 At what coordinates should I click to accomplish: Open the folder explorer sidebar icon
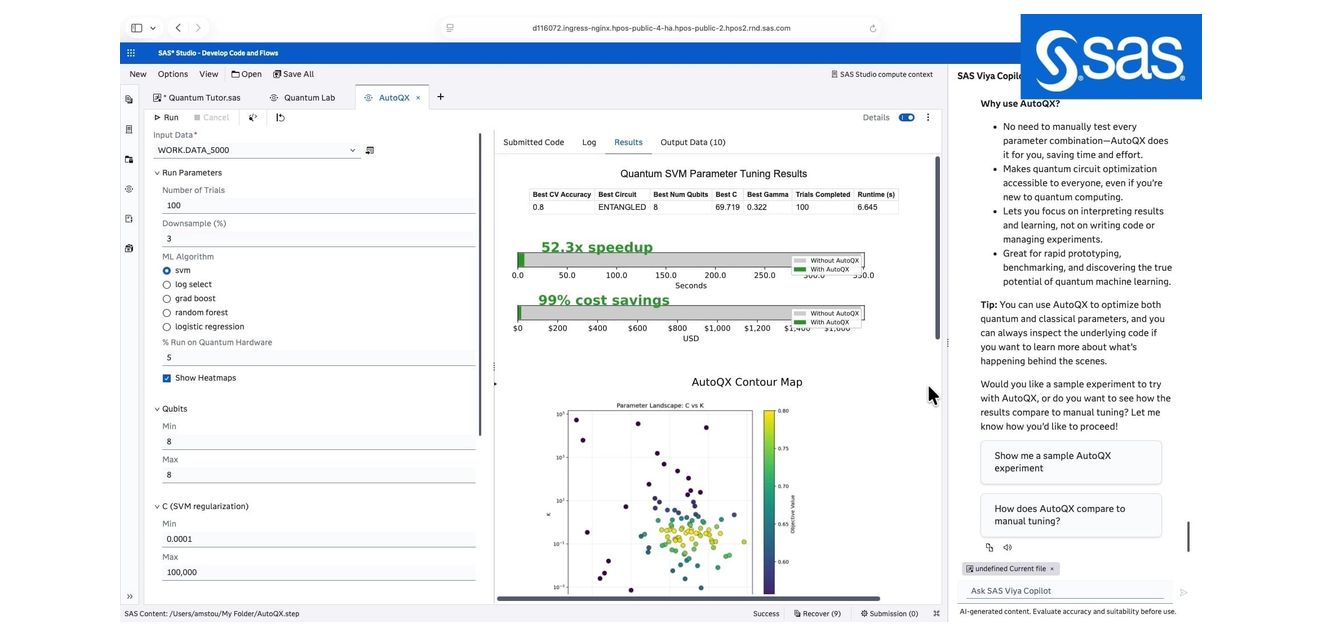pyautogui.click(x=129, y=159)
